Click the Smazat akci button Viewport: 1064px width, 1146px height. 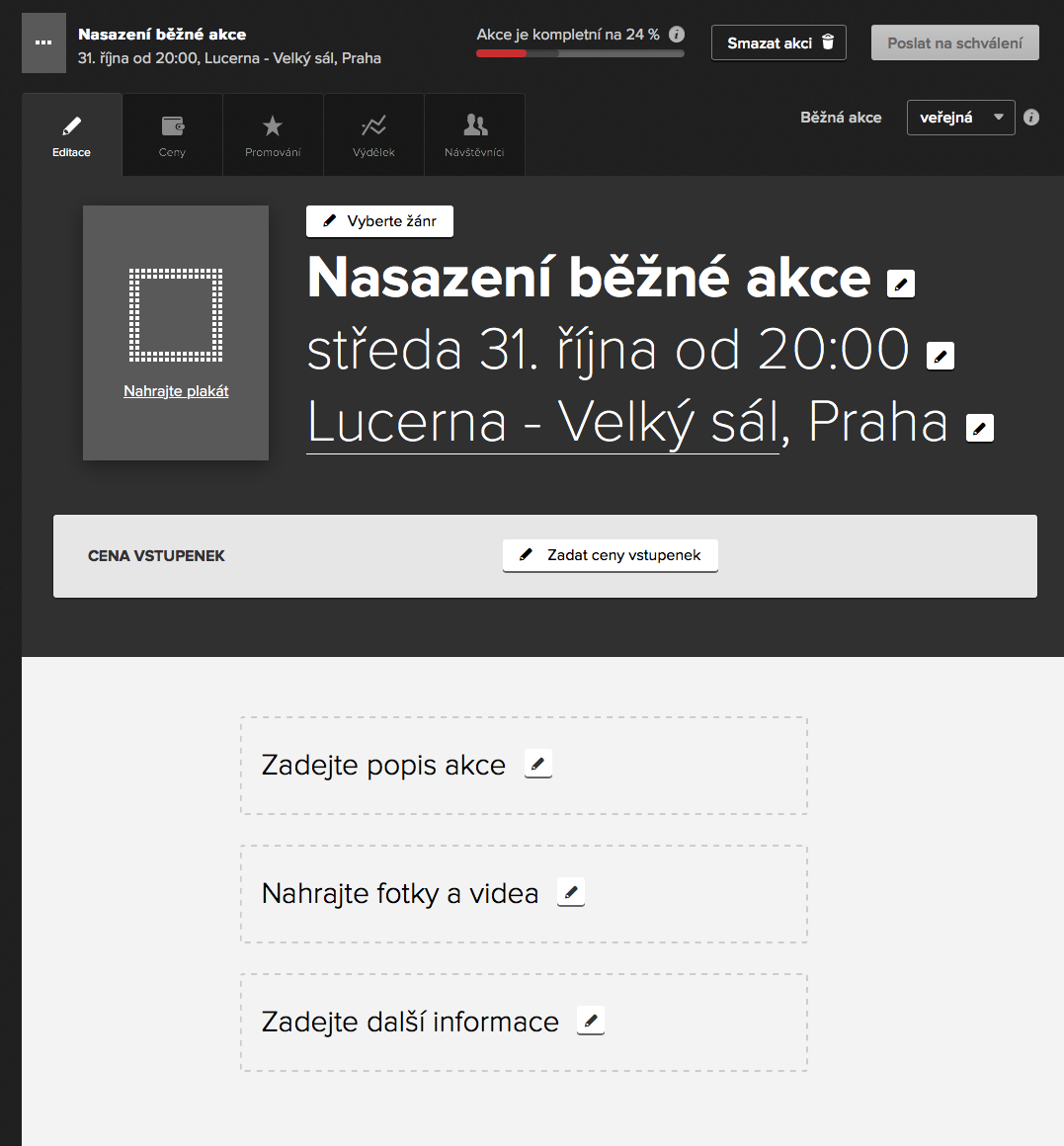[778, 42]
